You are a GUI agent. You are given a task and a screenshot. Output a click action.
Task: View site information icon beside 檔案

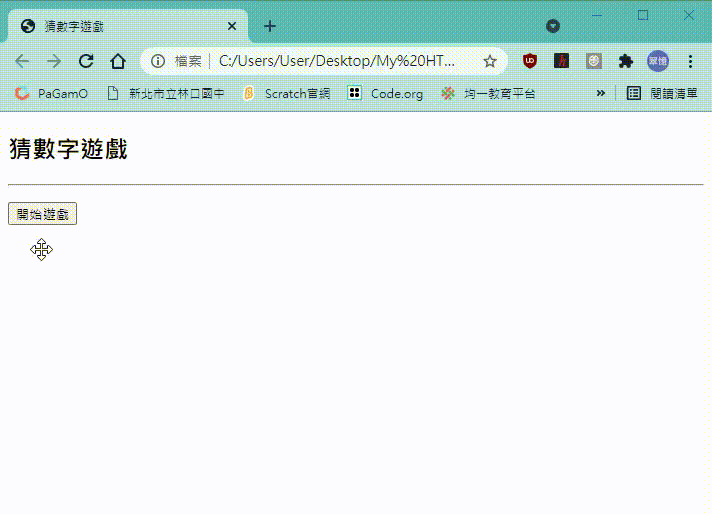pyautogui.click(x=158, y=61)
